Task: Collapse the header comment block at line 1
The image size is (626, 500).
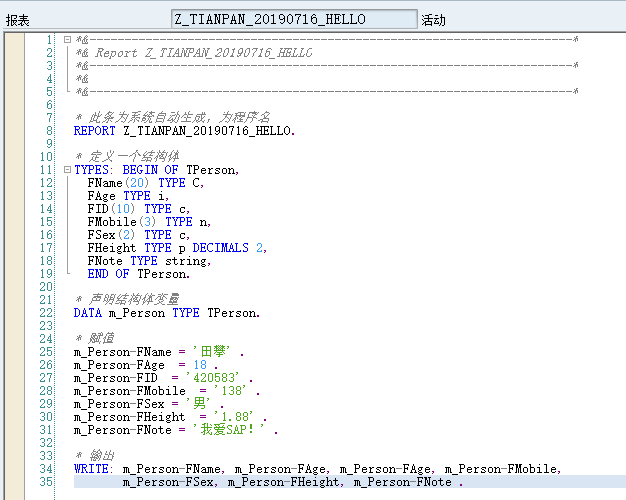Action: coord(67,39)
